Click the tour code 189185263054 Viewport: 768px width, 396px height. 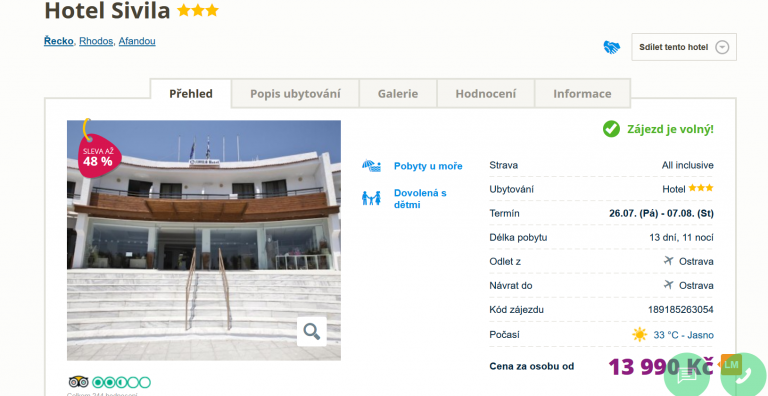(x=681, y=310)
